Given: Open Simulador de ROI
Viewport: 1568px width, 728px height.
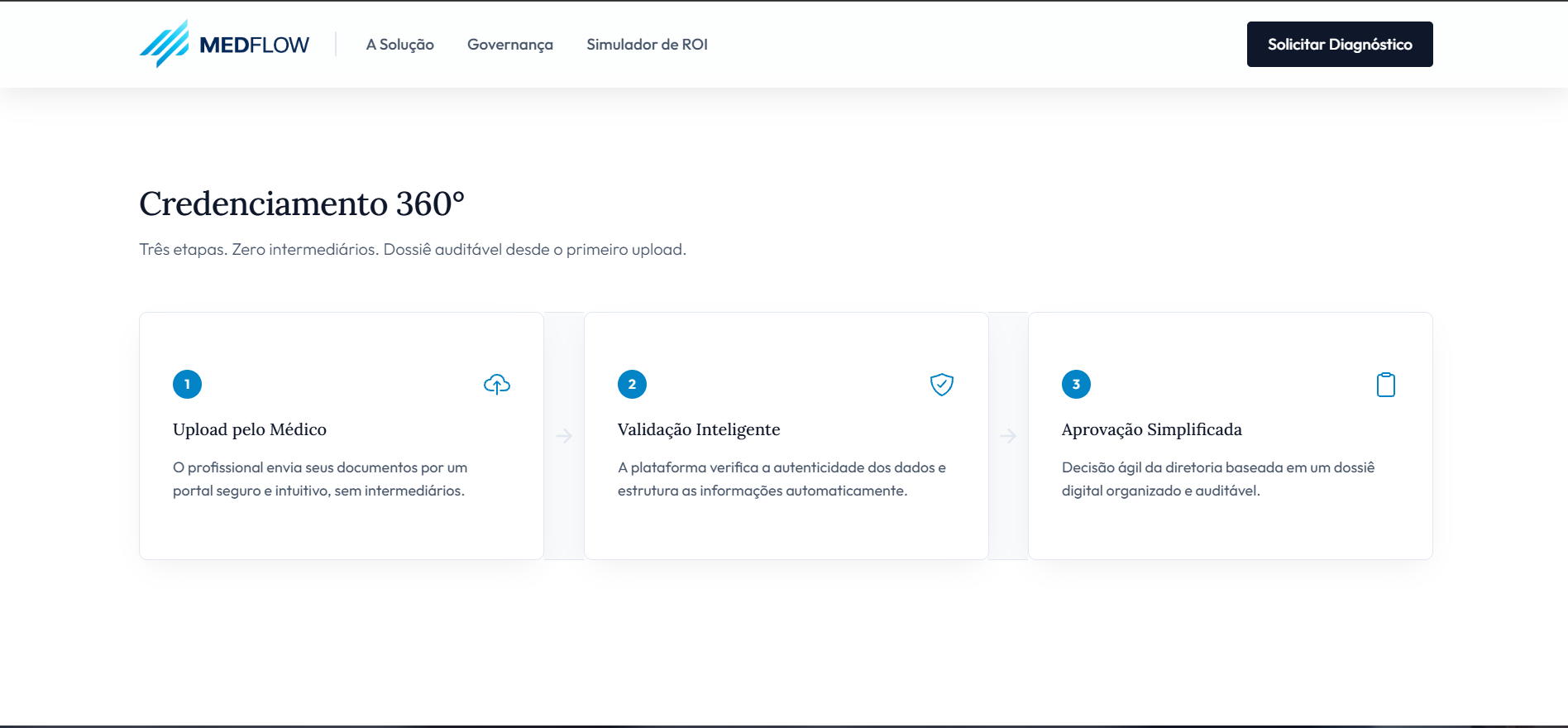Looking at the screenshot, I should pos(647,45).
